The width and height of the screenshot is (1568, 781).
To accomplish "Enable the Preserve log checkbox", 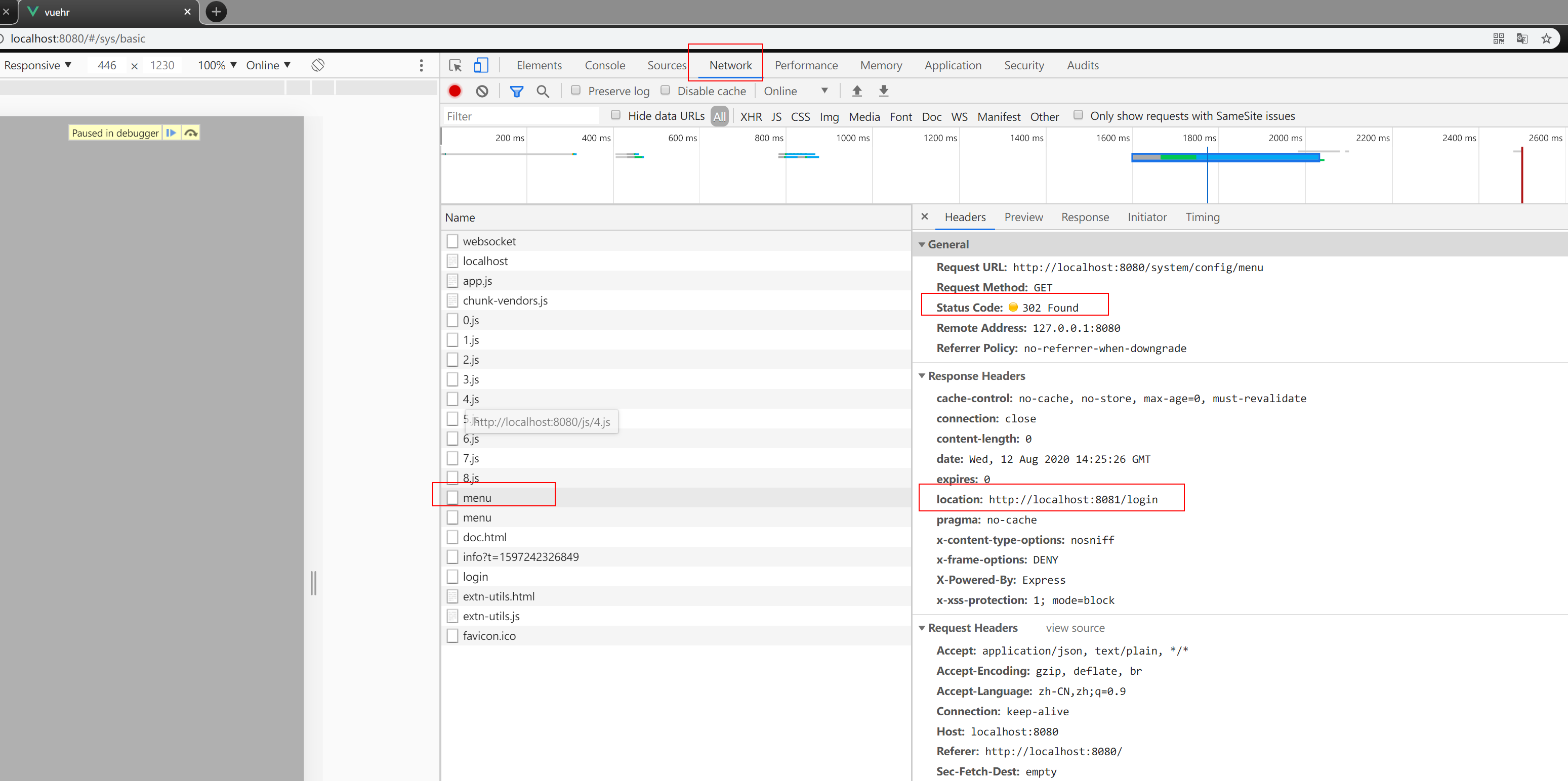I will 575,91.
